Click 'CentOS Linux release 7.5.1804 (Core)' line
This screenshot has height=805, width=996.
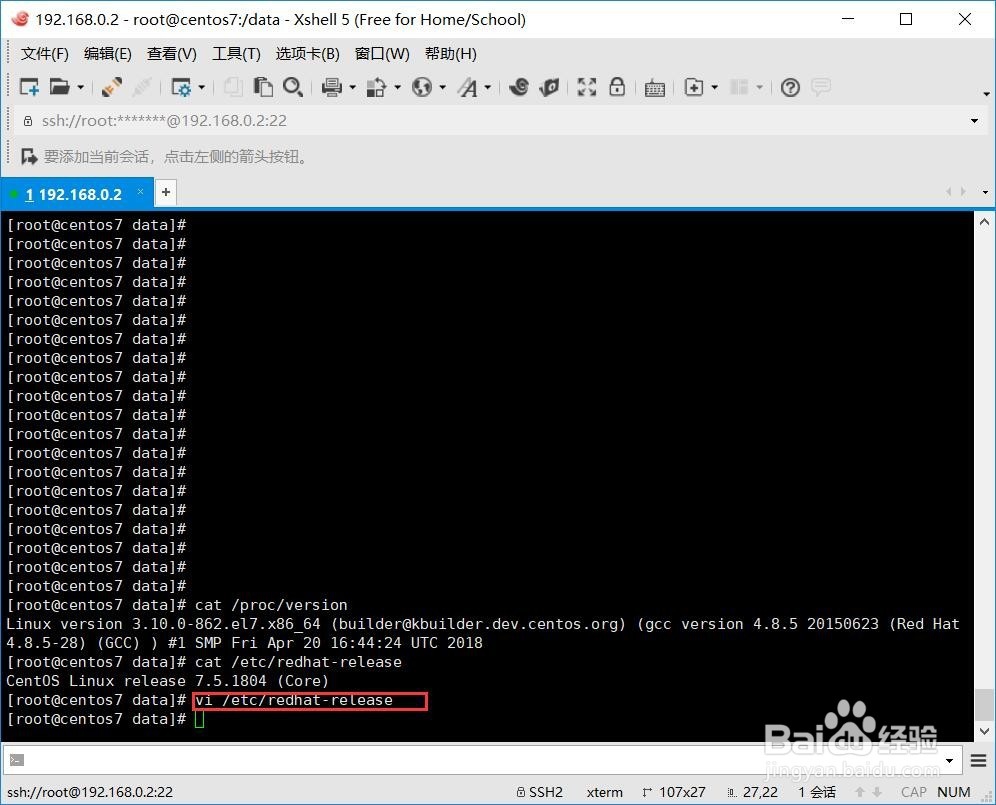click(168, 681)
